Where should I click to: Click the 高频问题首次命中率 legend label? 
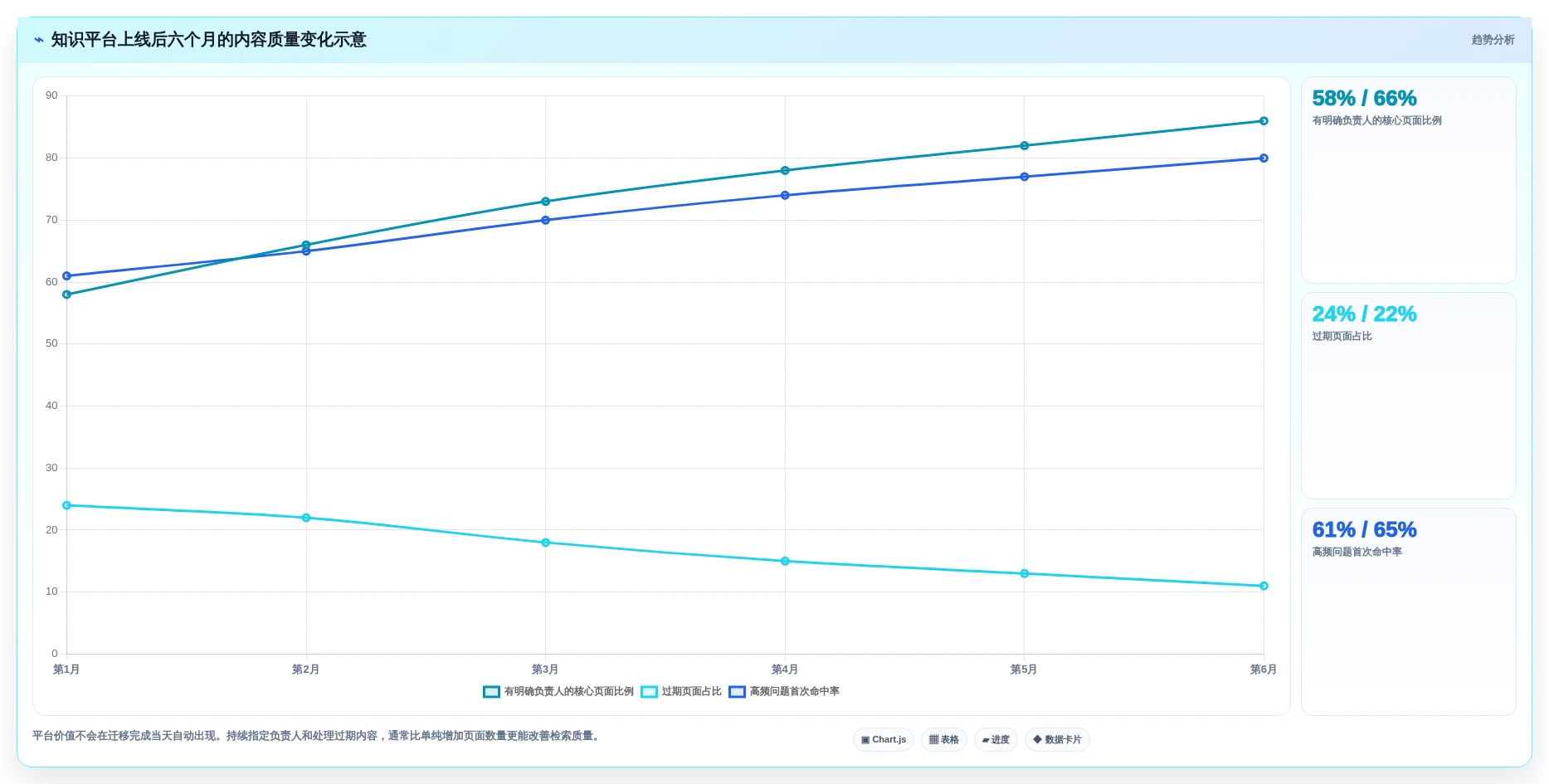click(794, 692)
